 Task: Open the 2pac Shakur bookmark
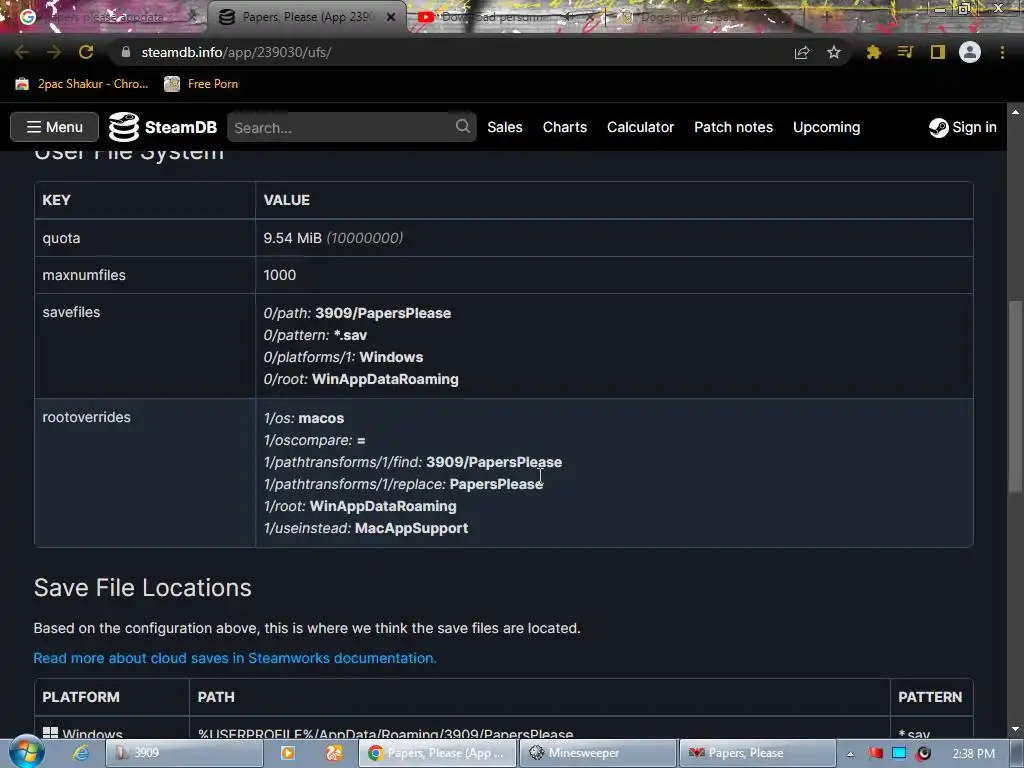pyautogui.click(x=82, y=84)
